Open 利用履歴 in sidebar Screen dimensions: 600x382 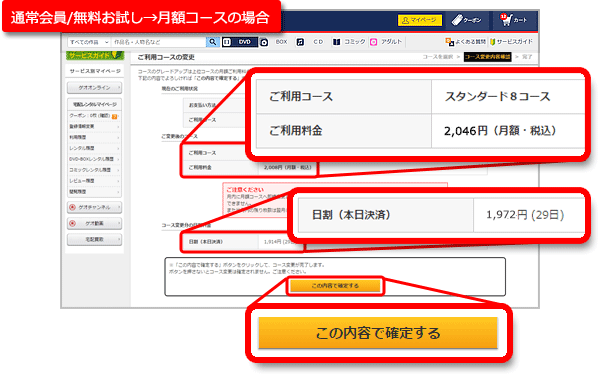(x=95, y=137)
